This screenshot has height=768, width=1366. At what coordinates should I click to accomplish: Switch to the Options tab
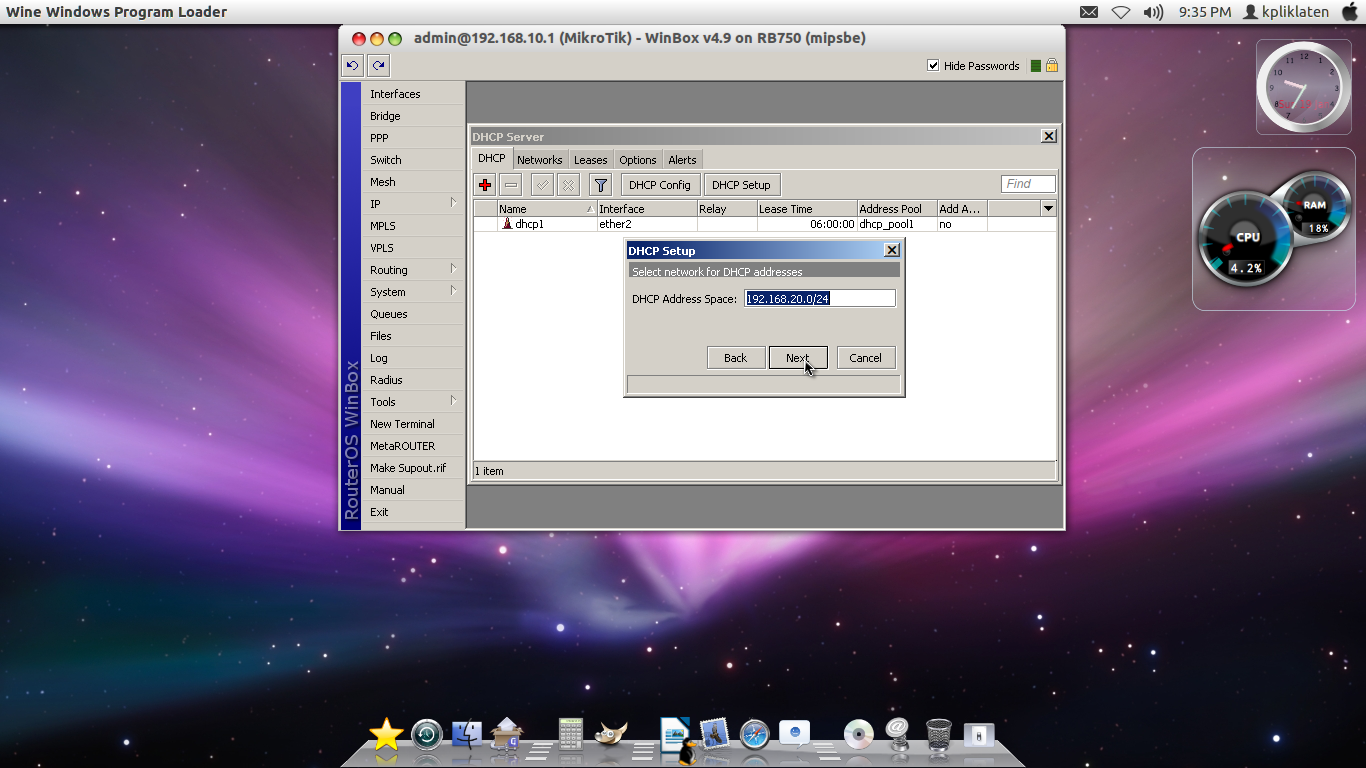click(637, 160)
